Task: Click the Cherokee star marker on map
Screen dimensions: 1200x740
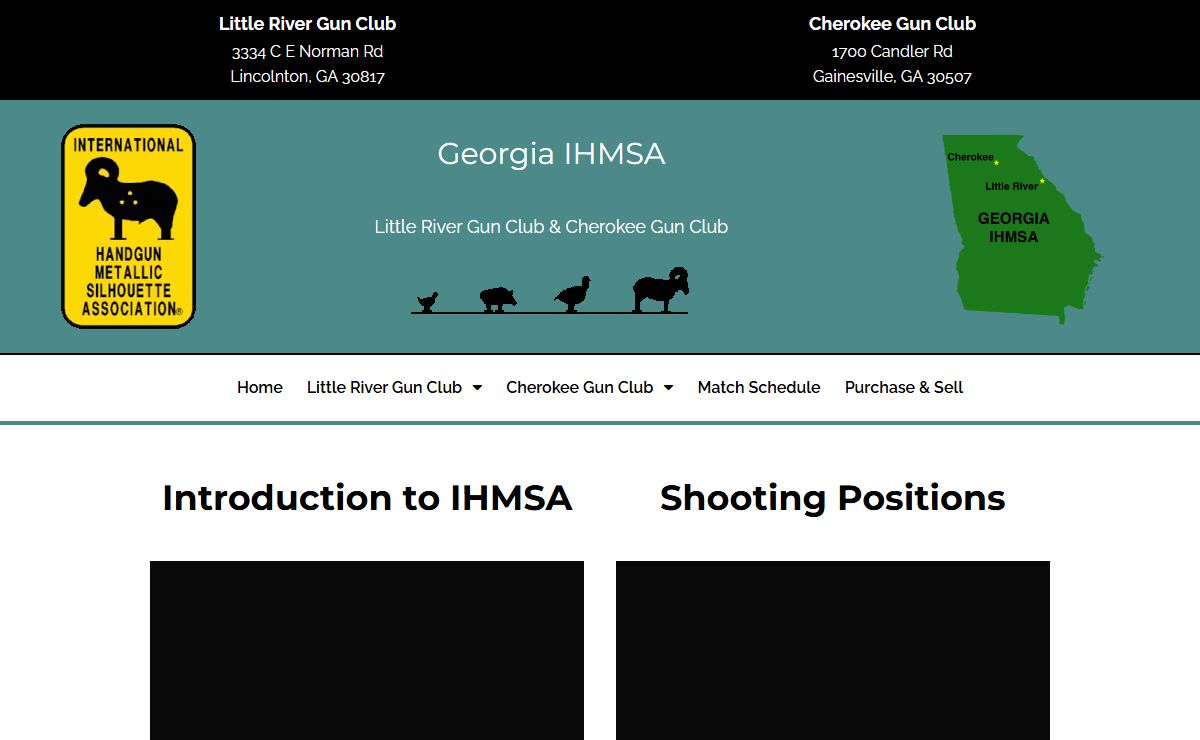Action: coord(996,162)
